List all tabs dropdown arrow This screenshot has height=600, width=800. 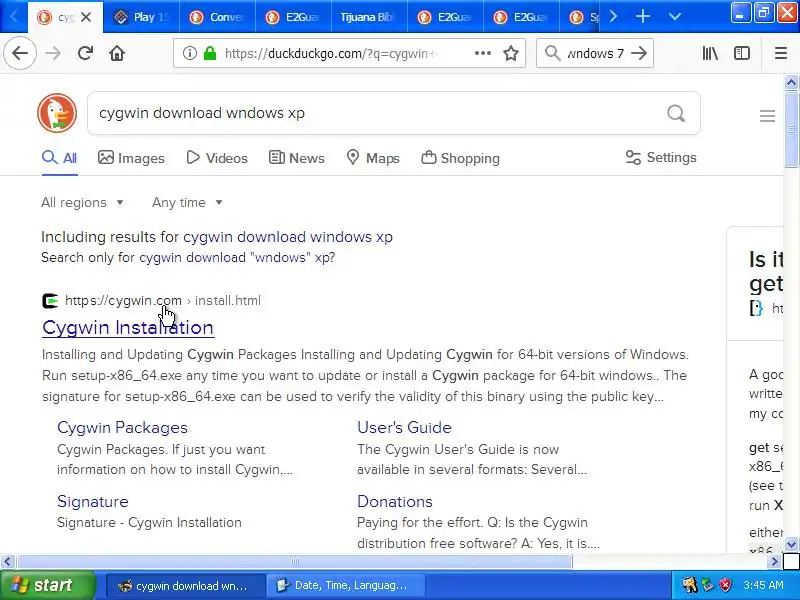click(674, 16)
